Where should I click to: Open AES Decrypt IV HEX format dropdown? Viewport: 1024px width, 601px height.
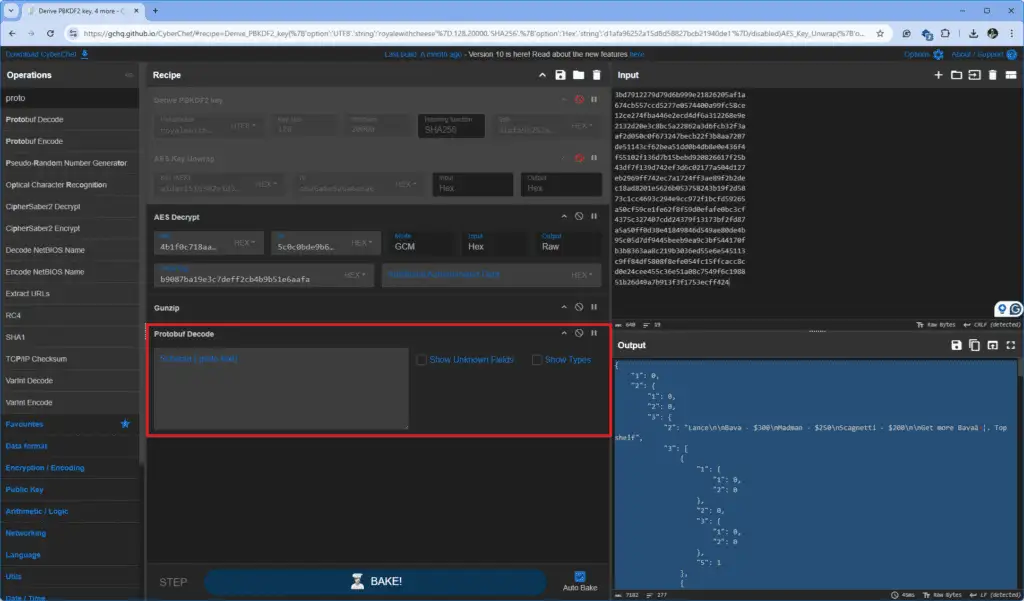tap(362, 243)
